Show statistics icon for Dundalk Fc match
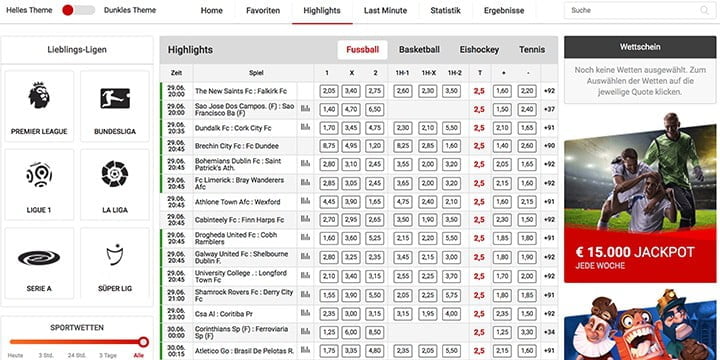Screen dimensions: 720x360 click(x=305, y=127)
